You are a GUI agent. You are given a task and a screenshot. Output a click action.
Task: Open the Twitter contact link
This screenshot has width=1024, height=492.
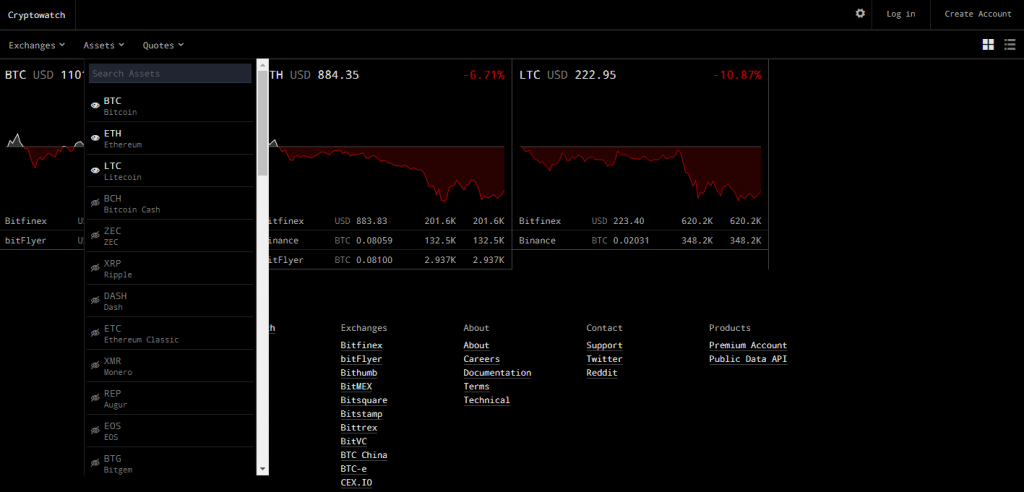(x=604, y=359)
